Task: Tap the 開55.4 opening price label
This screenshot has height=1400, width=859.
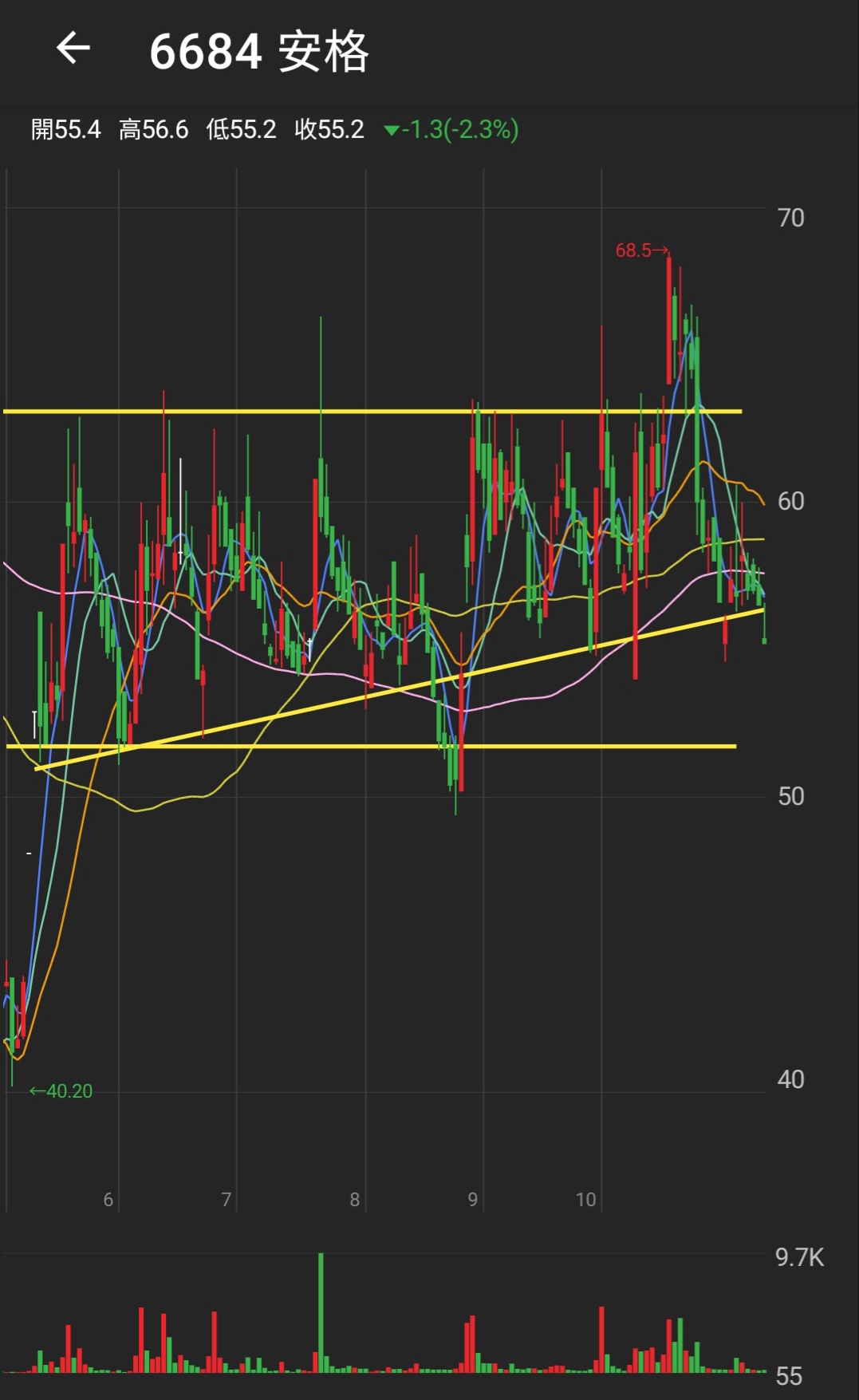Action: [x=66, y=129]
